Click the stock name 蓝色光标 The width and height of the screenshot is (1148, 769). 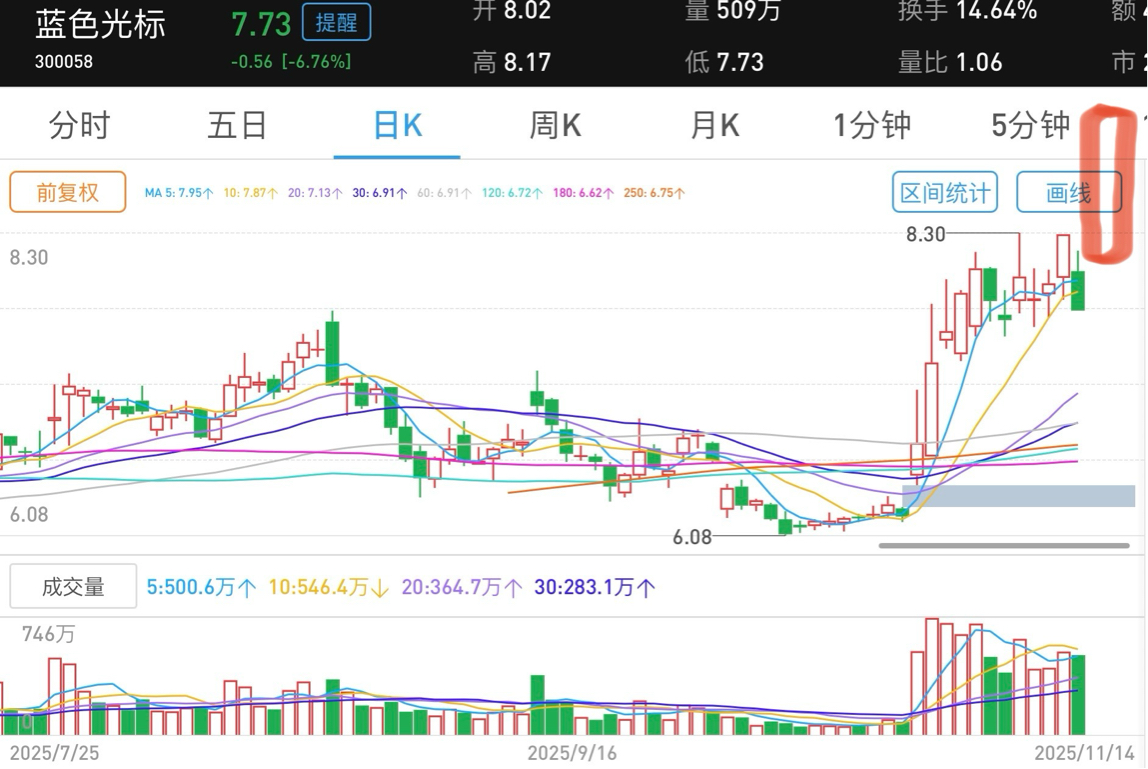coord(100,24)
